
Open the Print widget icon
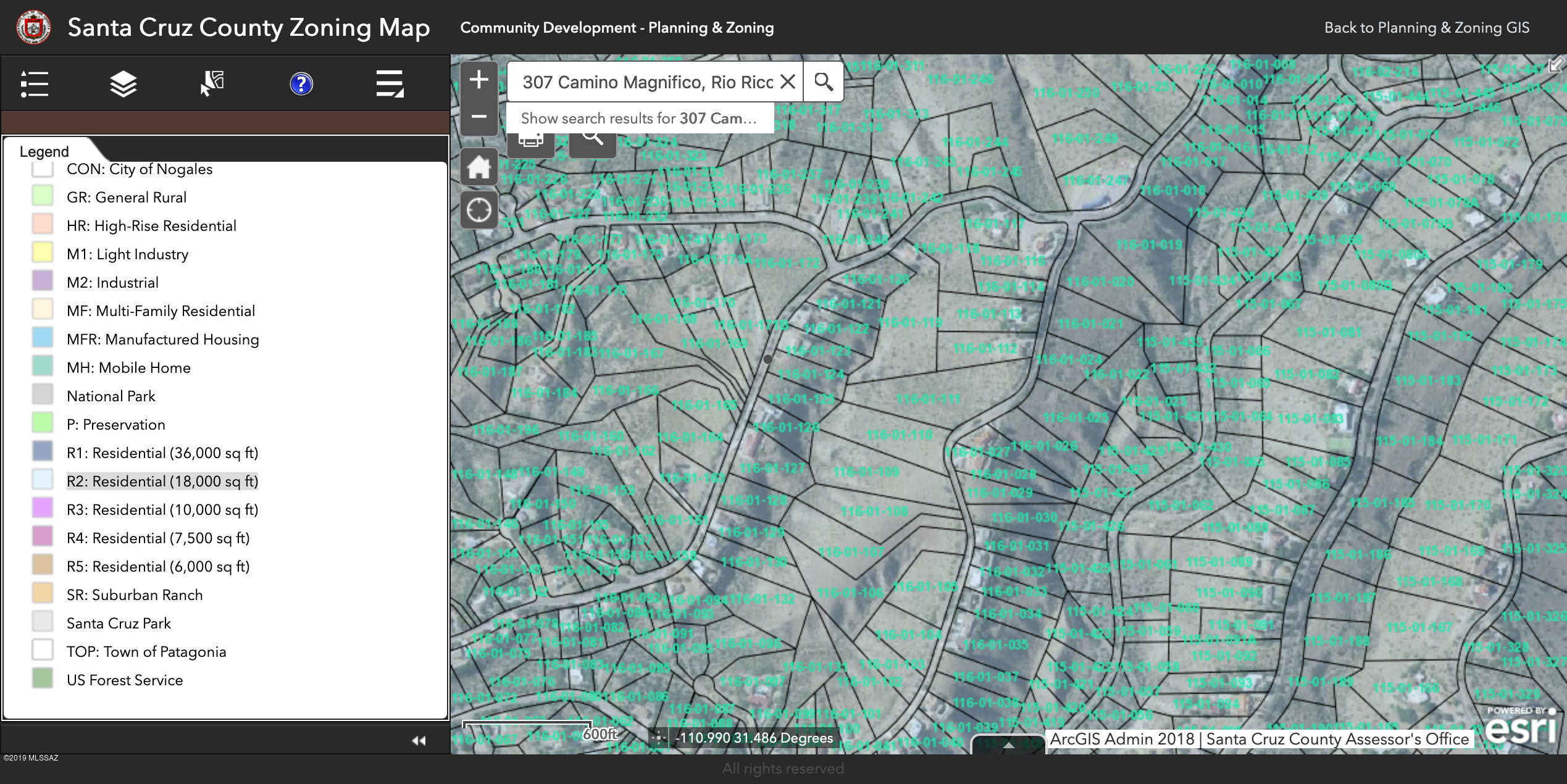(530, 141)
